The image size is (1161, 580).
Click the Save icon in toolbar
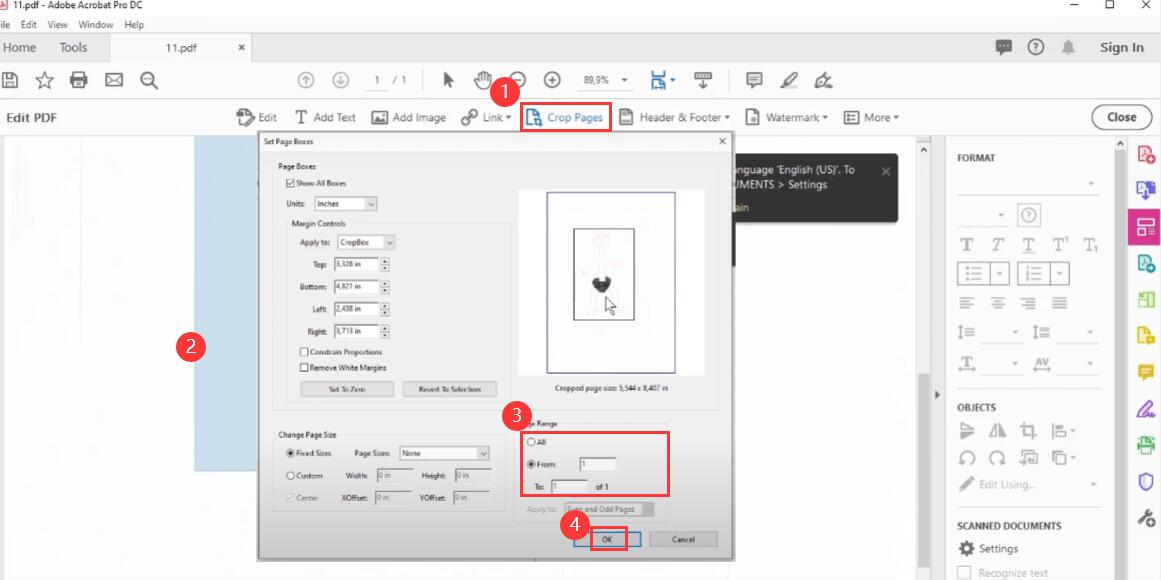click(12, 79)
